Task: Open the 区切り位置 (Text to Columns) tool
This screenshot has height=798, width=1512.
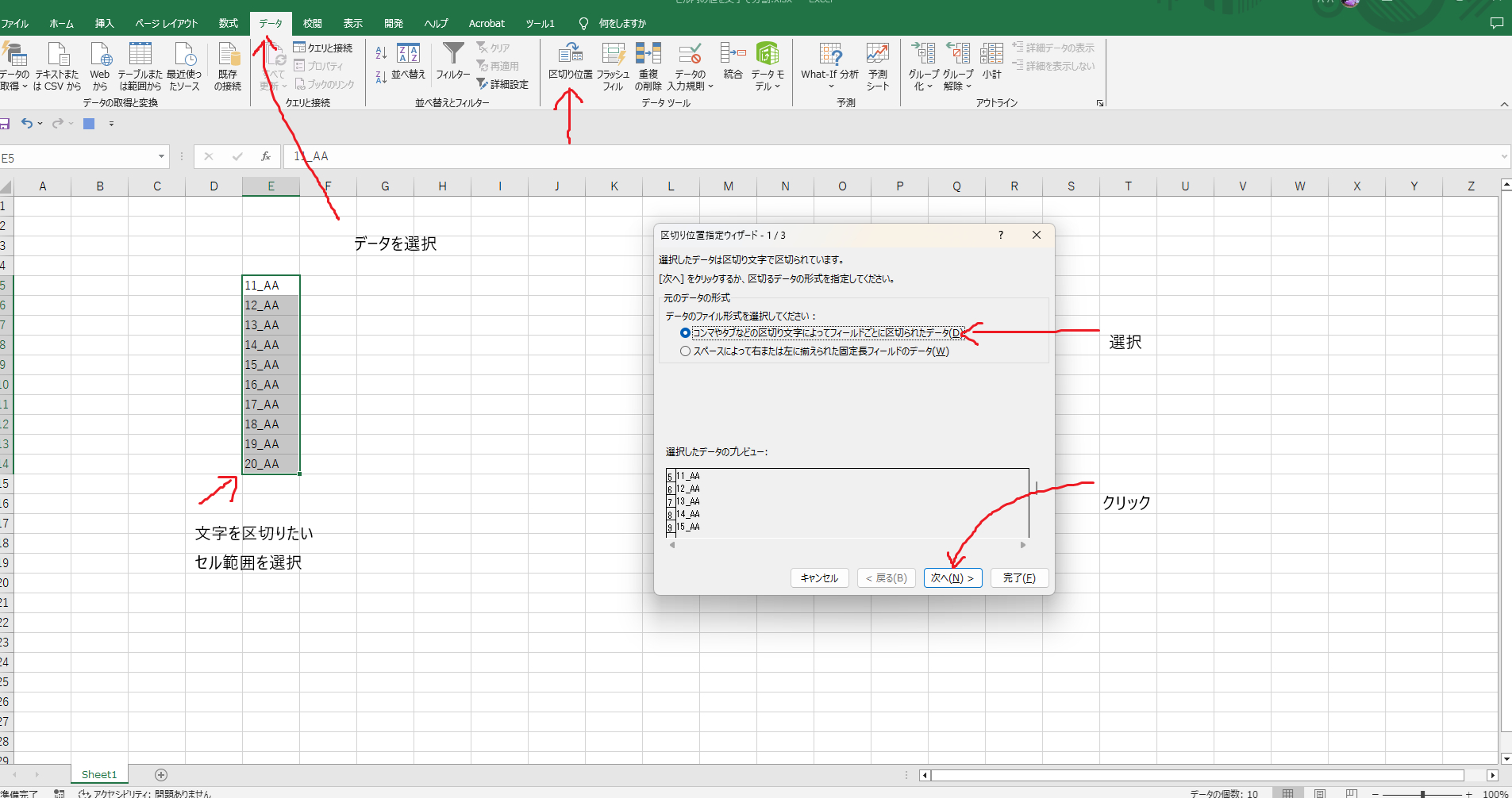Action: 569,62
